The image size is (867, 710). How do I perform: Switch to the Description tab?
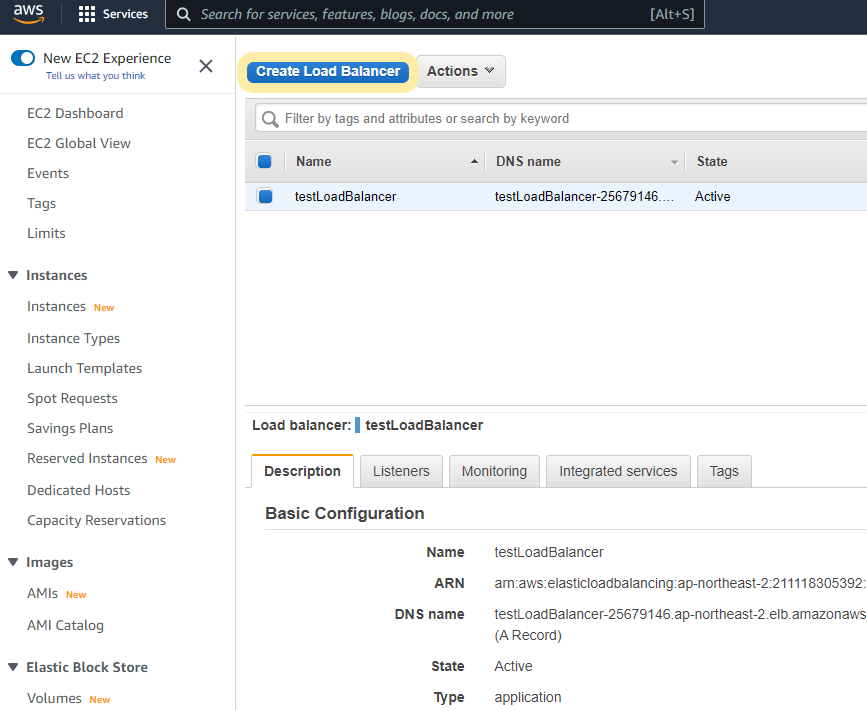[x=302, y=471]
